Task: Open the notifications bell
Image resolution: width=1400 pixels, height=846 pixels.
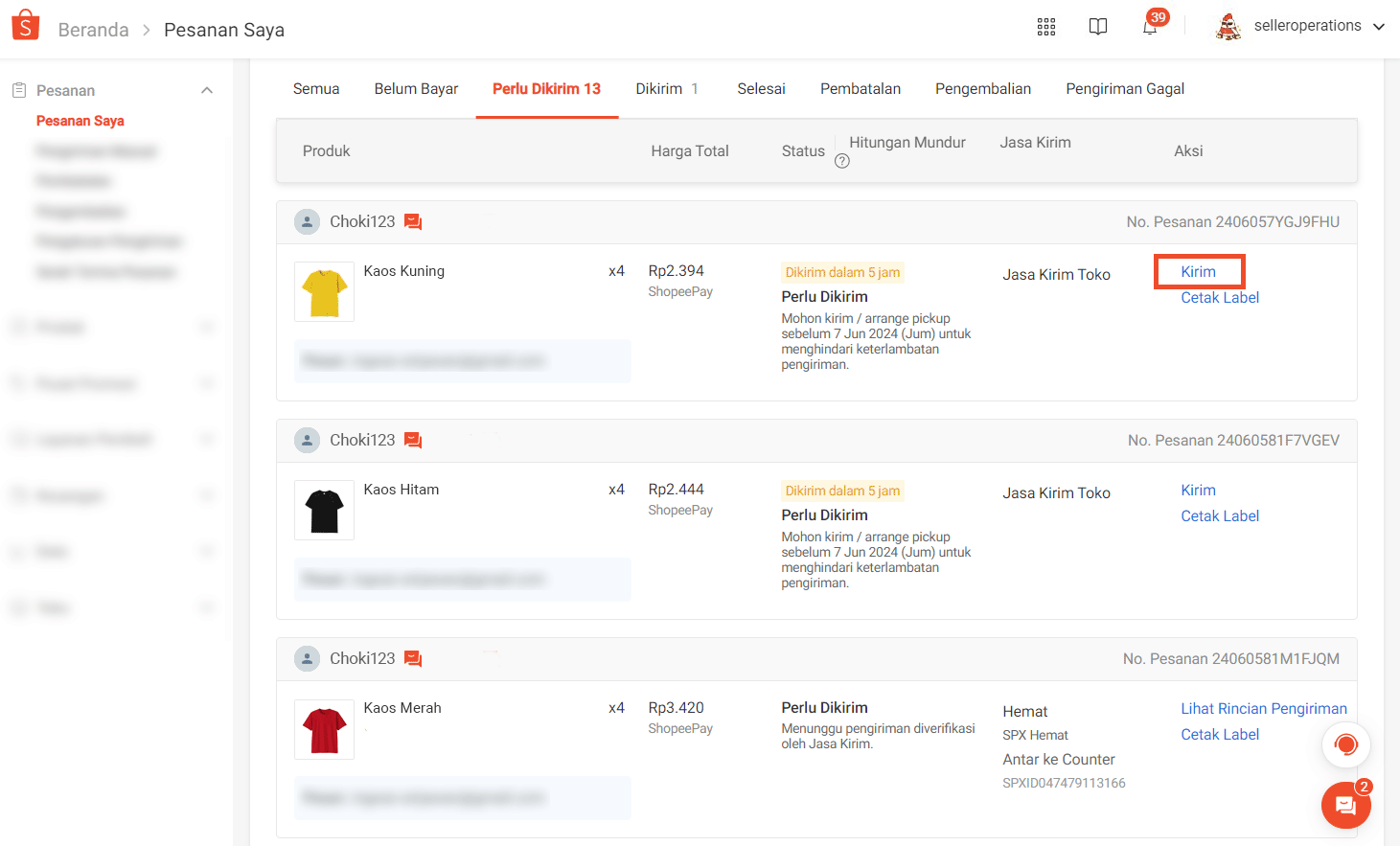Action: (1150, 27)
